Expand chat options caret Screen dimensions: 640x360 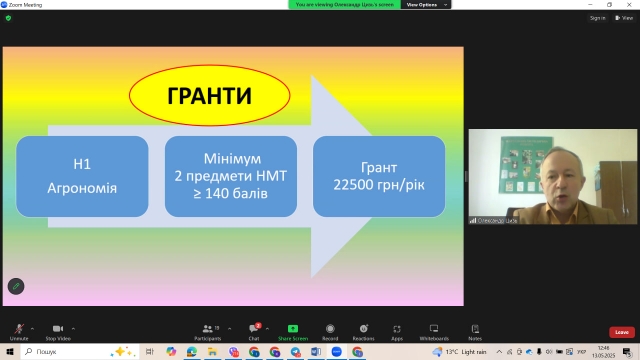tap(267, 329)
